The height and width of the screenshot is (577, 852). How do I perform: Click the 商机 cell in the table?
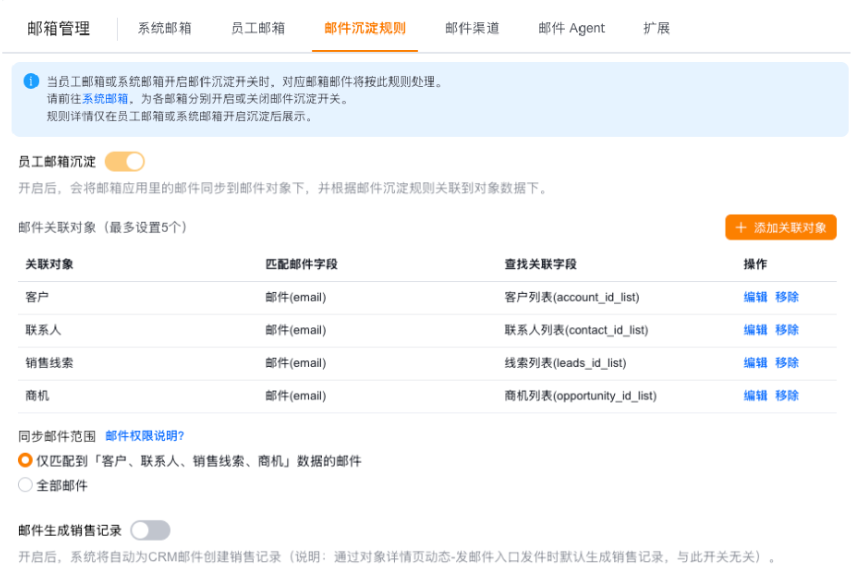point(37,396)
